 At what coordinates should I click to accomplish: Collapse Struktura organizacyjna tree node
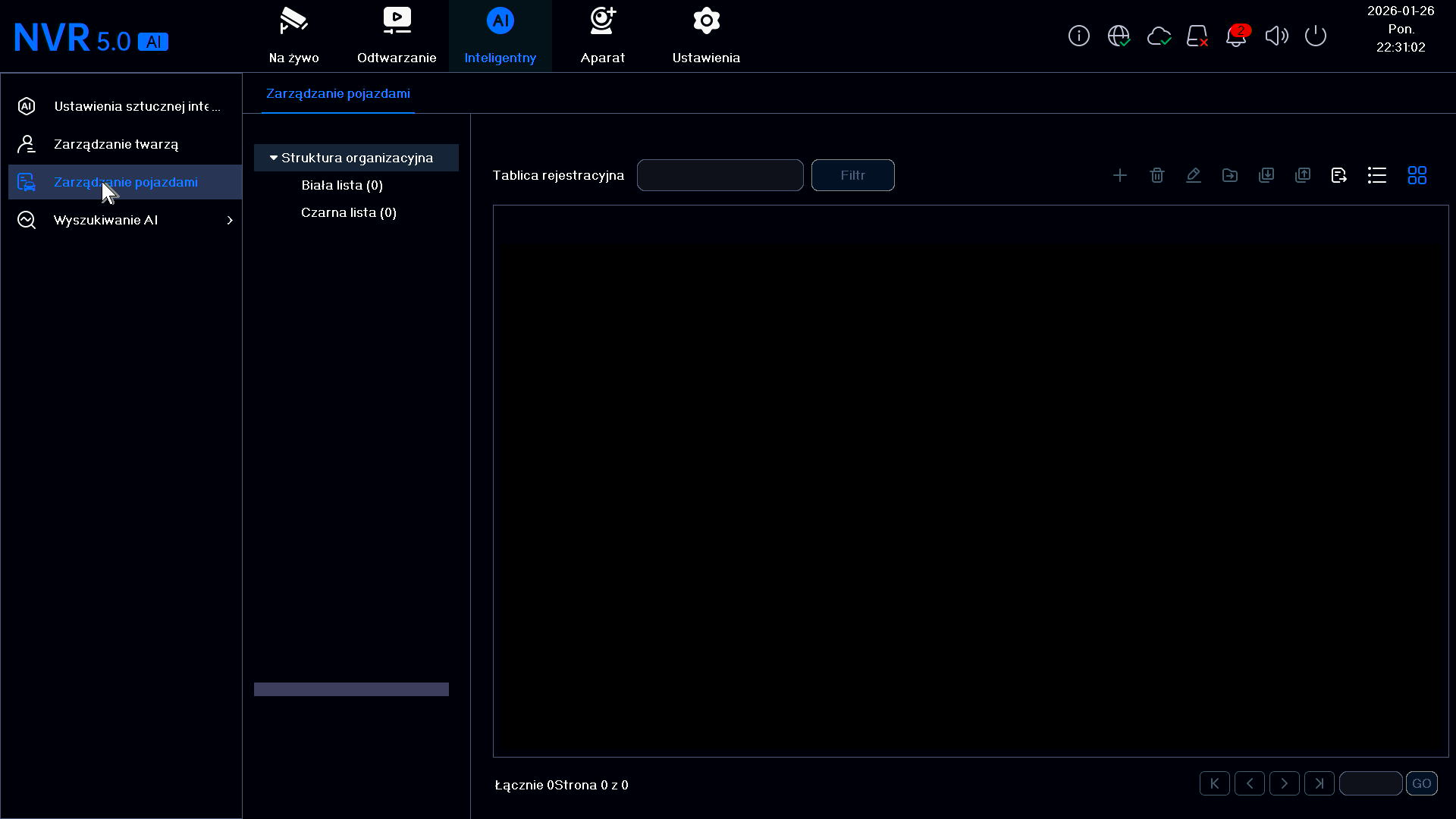tap(274, 158)
